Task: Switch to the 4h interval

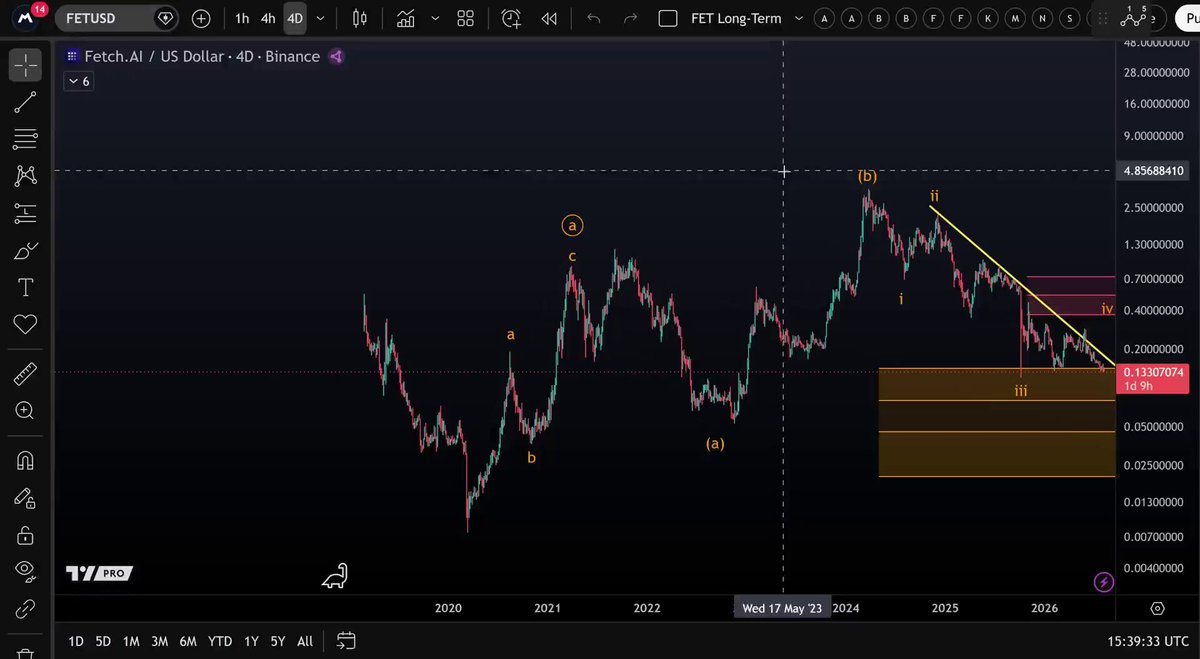Action: (268, 18)
